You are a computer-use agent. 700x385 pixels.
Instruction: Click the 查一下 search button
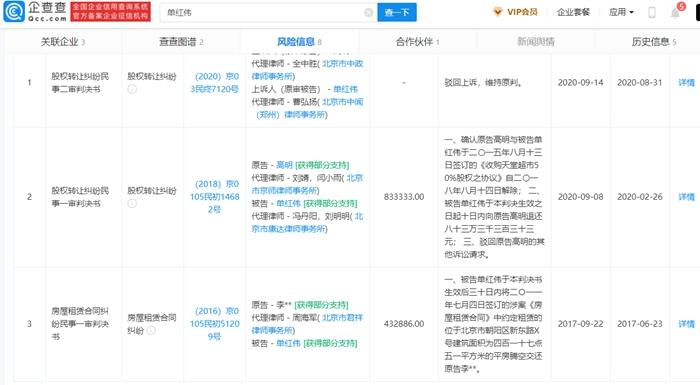[397, 13]
